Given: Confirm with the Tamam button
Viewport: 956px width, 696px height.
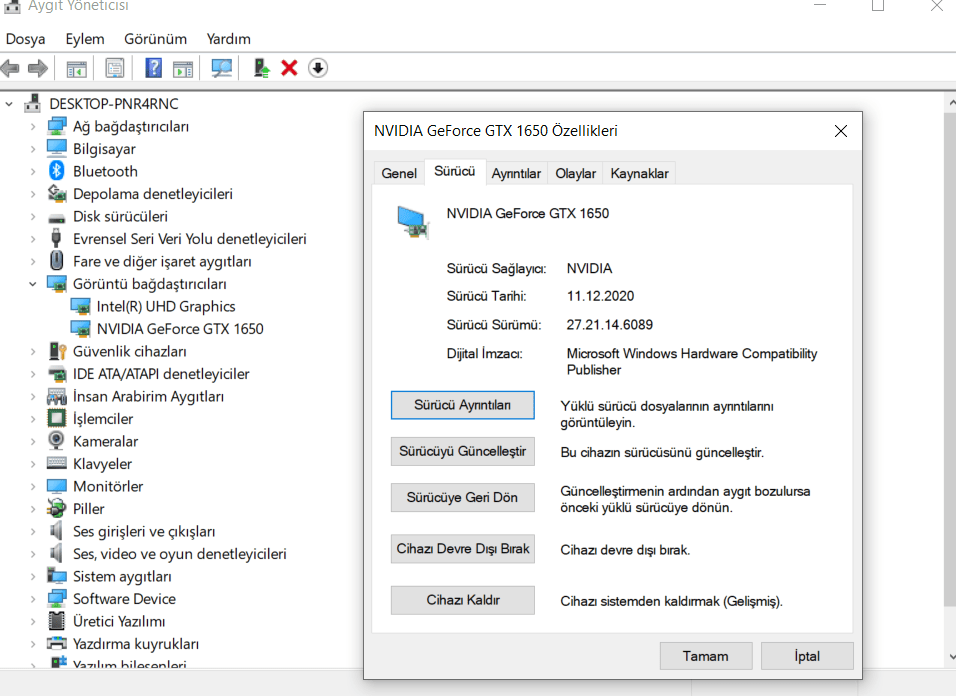Looking at the screenshot, I should point(706,656).
